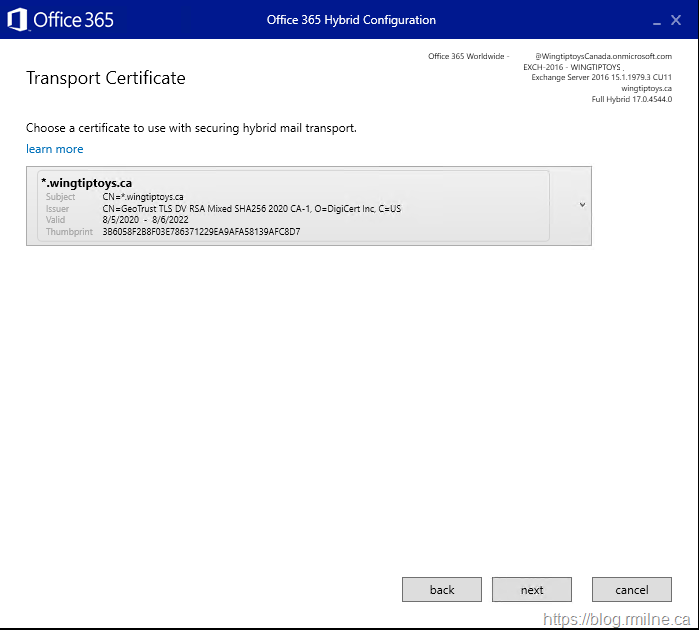Select the *.wingtiptoys.ca certificate name
This screenshot has width=699, height=630.
coord(86,183)
